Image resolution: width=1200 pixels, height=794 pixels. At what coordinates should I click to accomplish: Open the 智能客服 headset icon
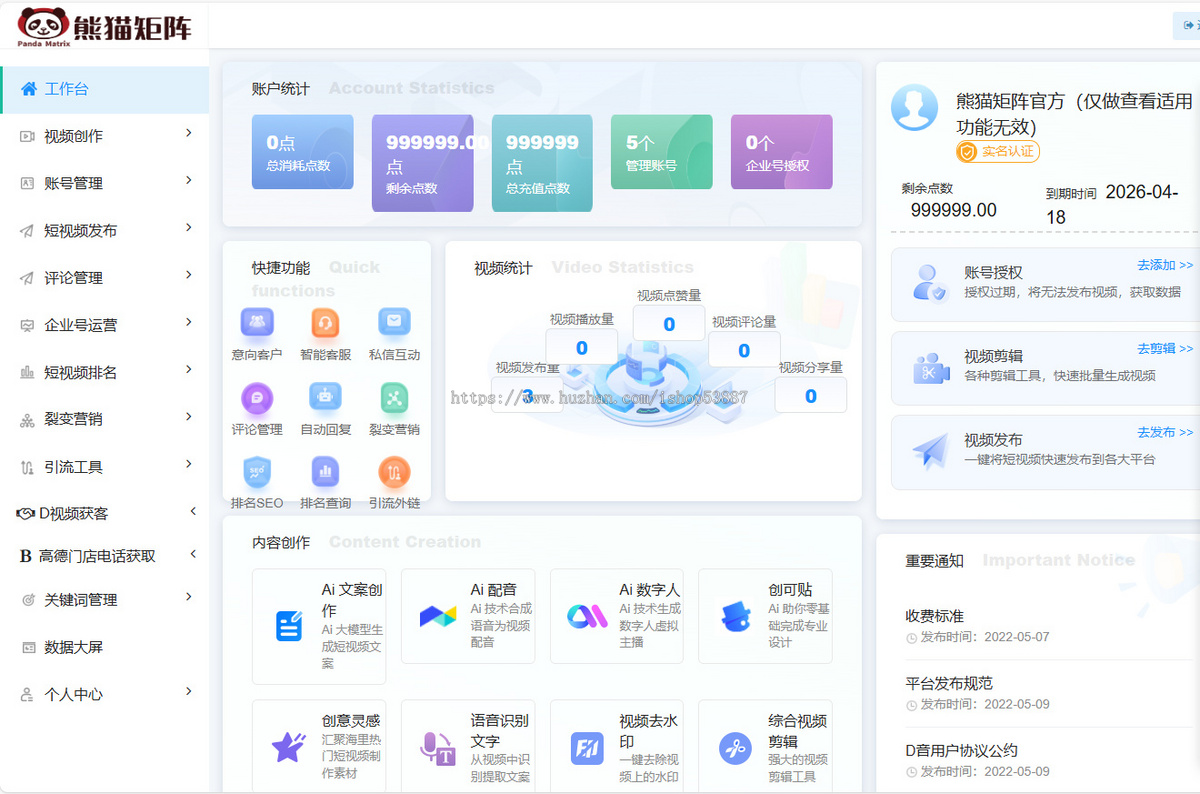325,323
